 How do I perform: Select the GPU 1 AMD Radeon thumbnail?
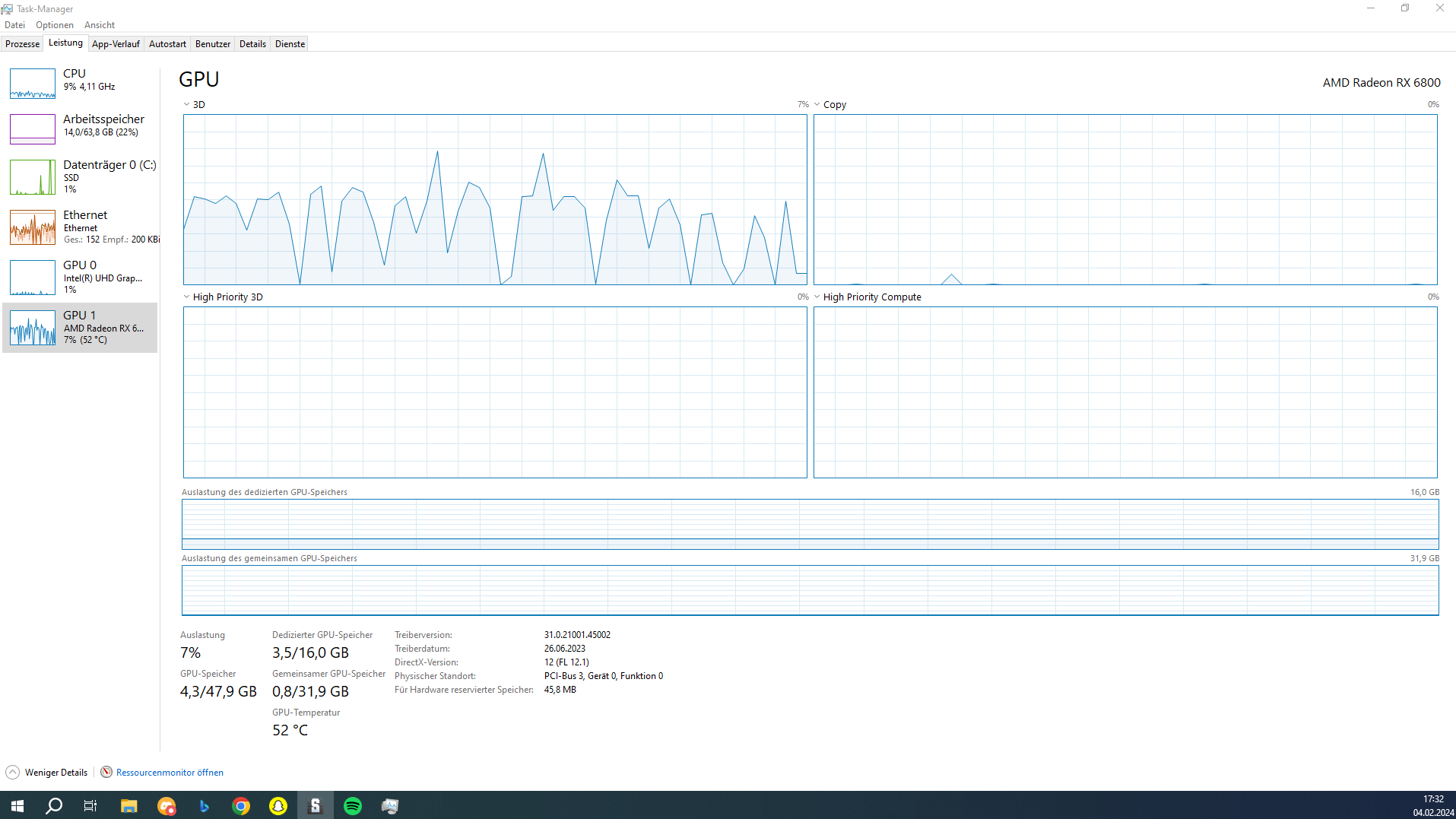[x=33, y=328]
